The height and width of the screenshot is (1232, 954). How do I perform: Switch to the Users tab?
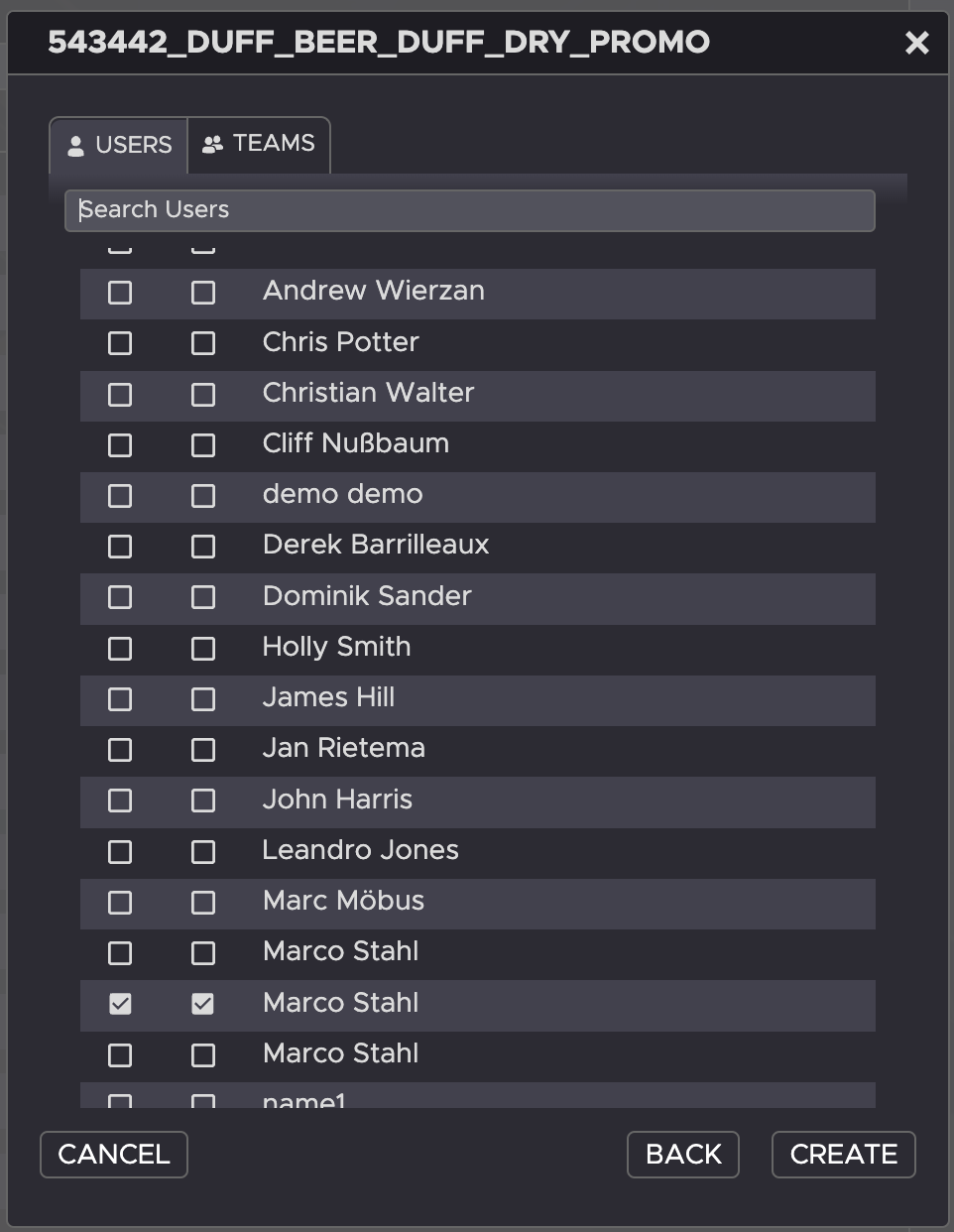[x=119, y=146]
